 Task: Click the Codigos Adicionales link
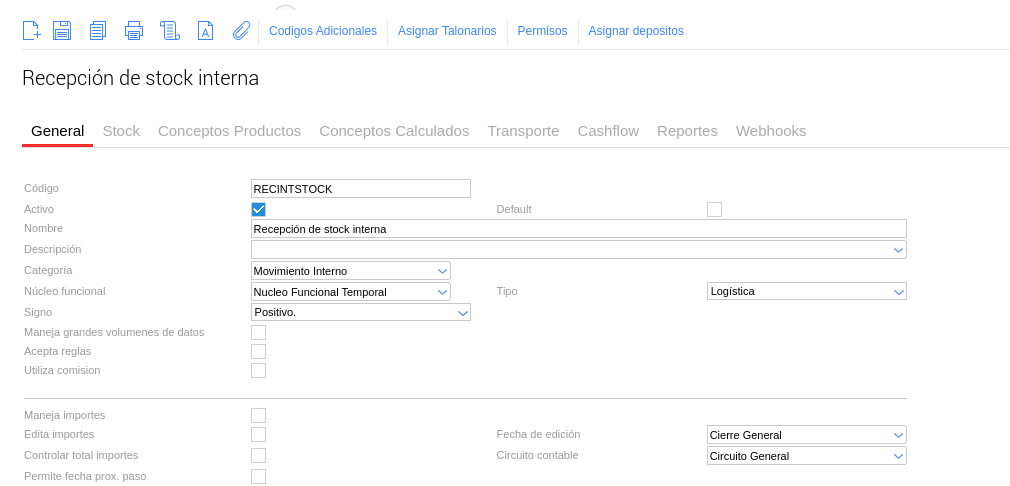point(323,31)
